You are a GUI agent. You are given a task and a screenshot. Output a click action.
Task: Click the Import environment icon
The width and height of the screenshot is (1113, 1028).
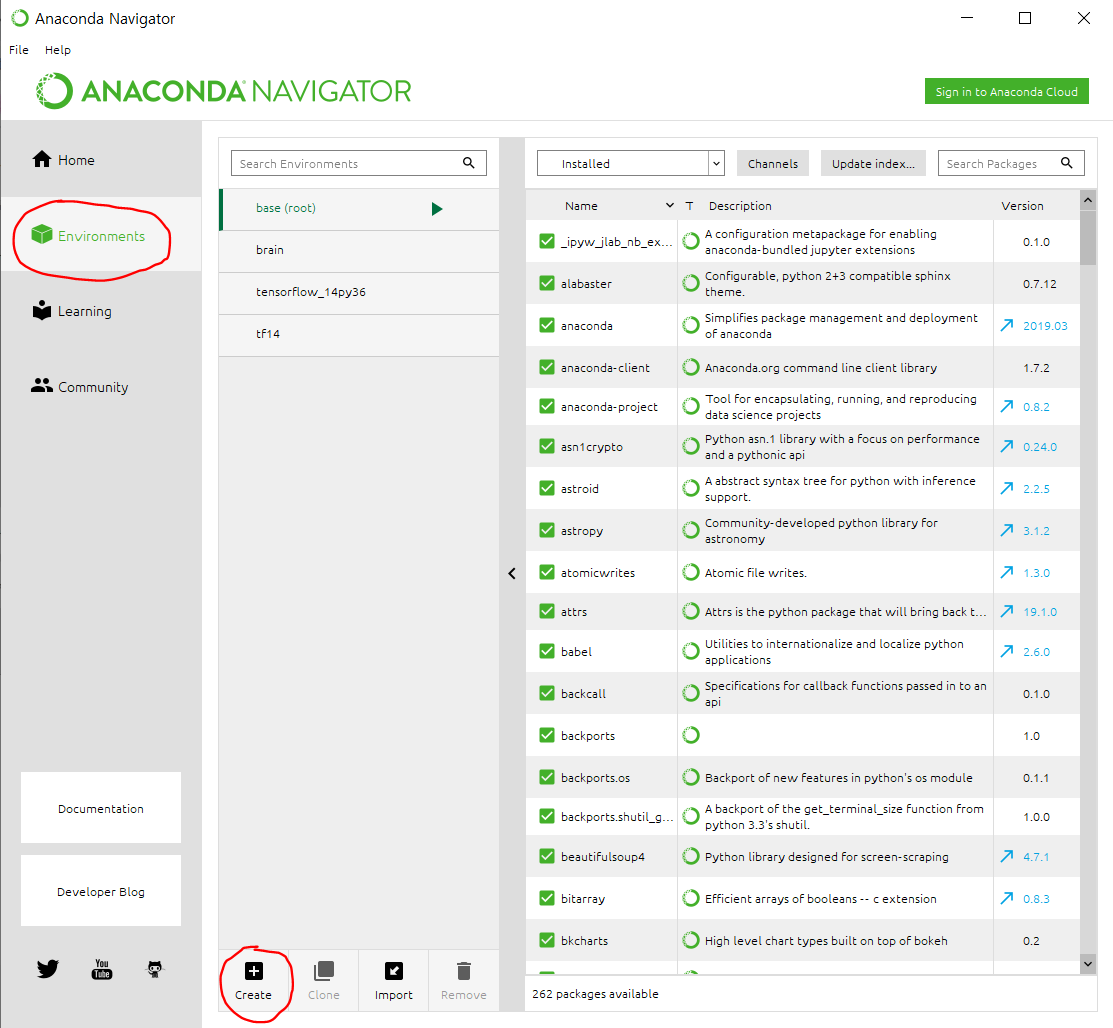(x=394, y=970)
